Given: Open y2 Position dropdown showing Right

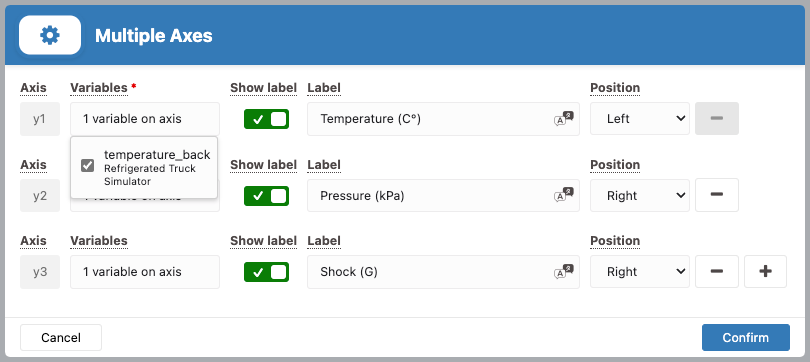Looking at the screenshot, I should coord(640,195).
